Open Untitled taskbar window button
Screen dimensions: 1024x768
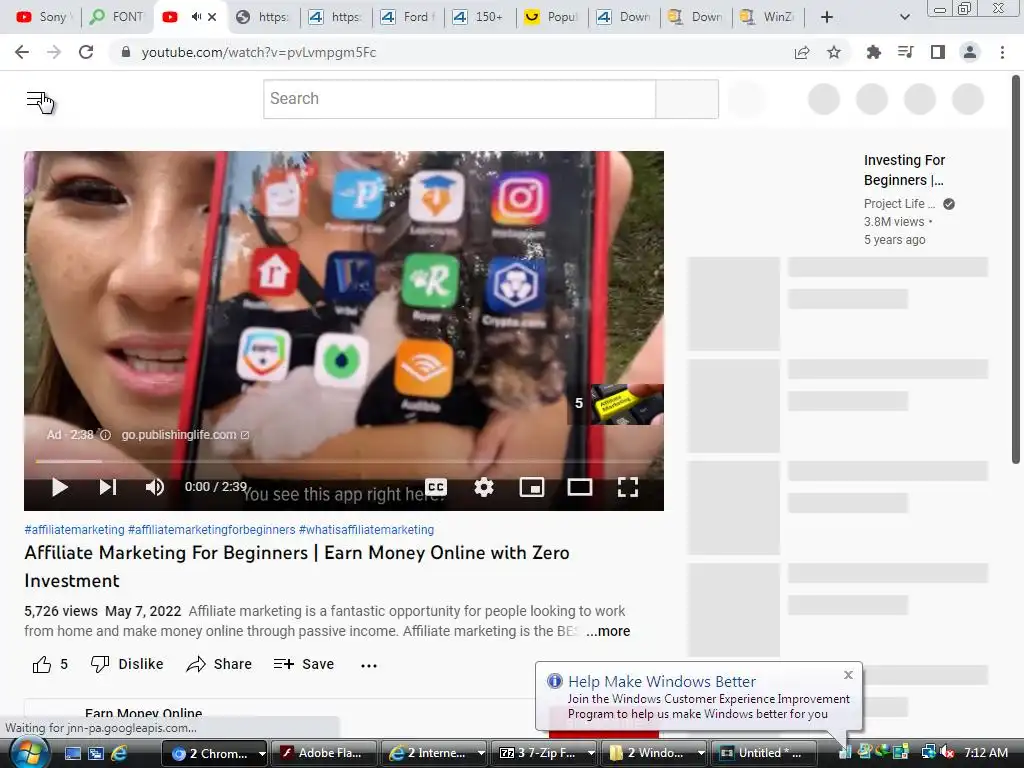764,753
